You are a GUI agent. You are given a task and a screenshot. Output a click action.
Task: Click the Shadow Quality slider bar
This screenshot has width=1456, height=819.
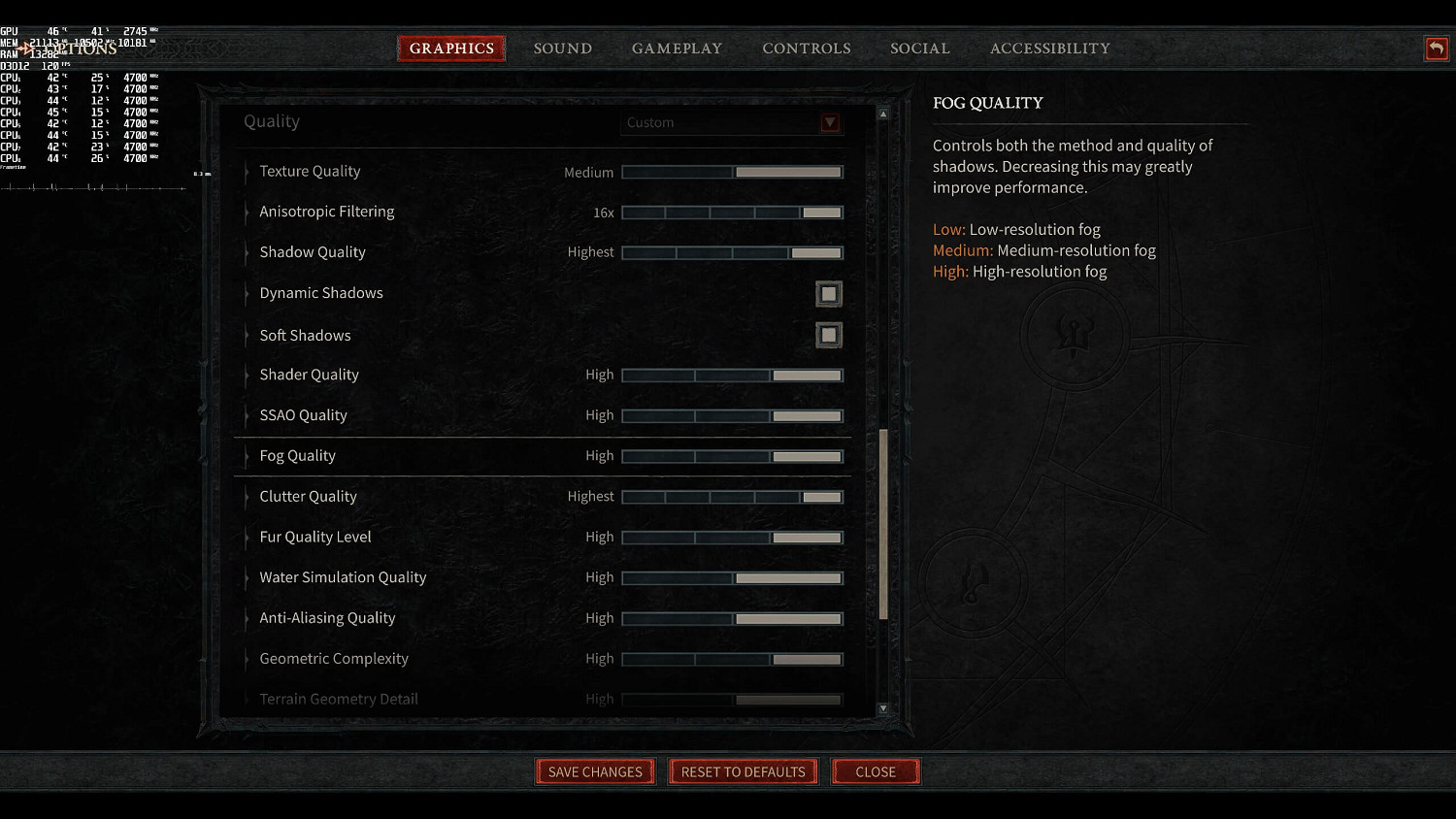coord(733,252)
